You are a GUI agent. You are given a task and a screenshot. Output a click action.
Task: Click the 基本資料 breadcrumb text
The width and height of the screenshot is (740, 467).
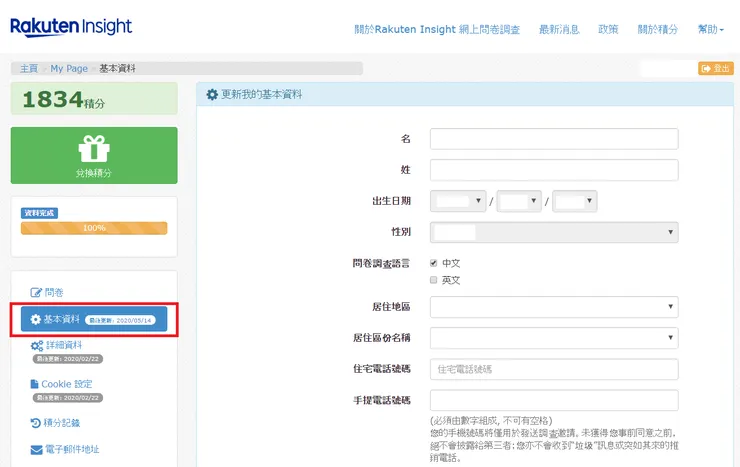click(x=117, y=68)
